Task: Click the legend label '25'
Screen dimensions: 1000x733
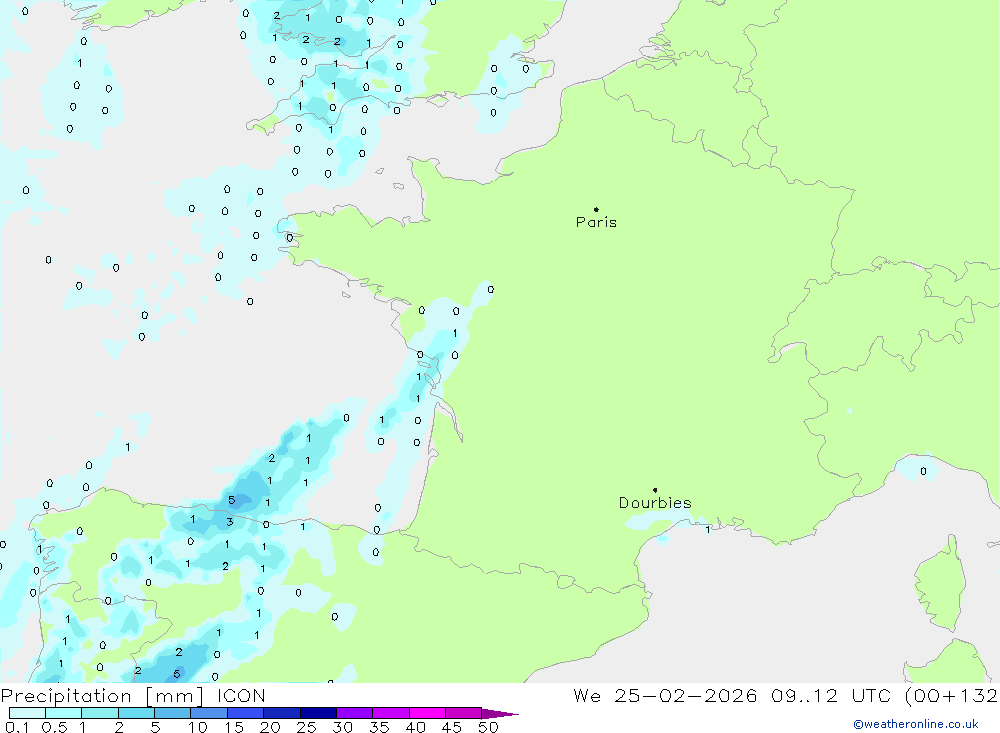Action: [306, 727]
